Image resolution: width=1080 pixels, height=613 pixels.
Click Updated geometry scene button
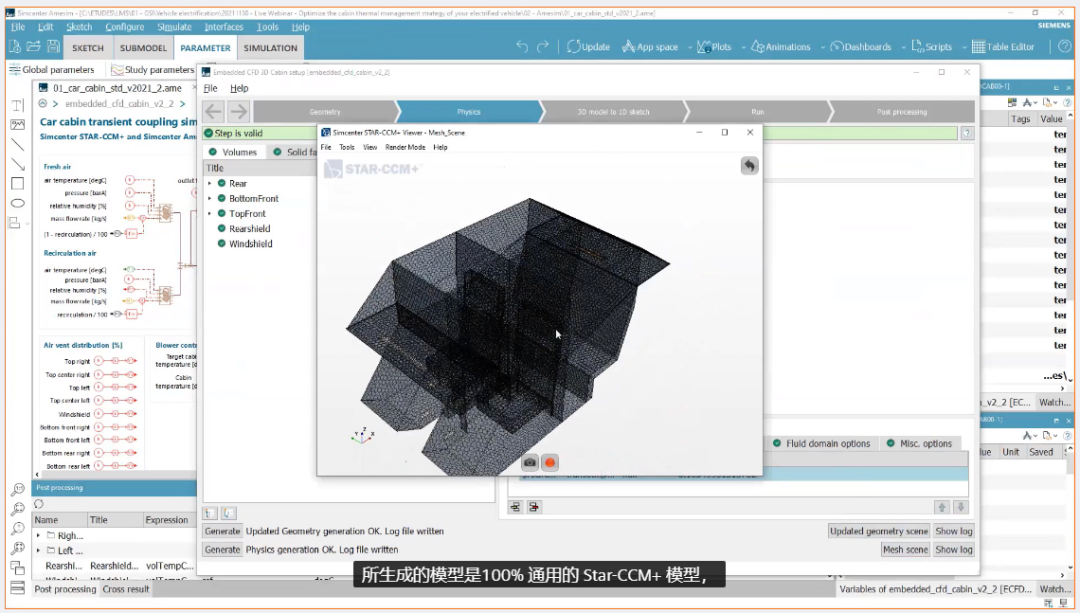coord(878,531)
